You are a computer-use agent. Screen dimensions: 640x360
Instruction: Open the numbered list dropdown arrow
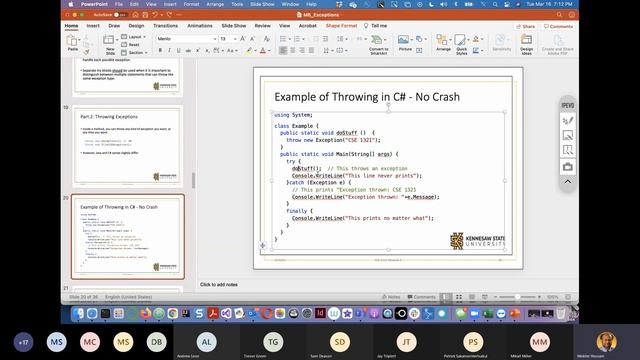pos(303,39)
